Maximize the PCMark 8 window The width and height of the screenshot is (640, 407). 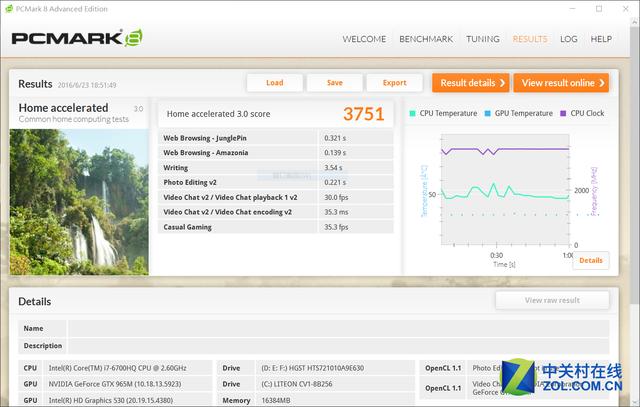click(x=599, y=9)
